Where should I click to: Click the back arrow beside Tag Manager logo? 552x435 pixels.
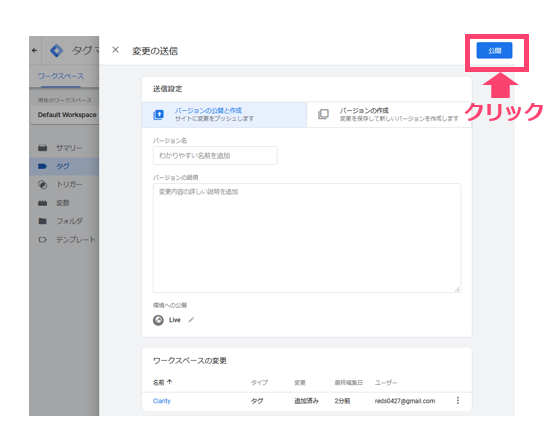[34, 50]
